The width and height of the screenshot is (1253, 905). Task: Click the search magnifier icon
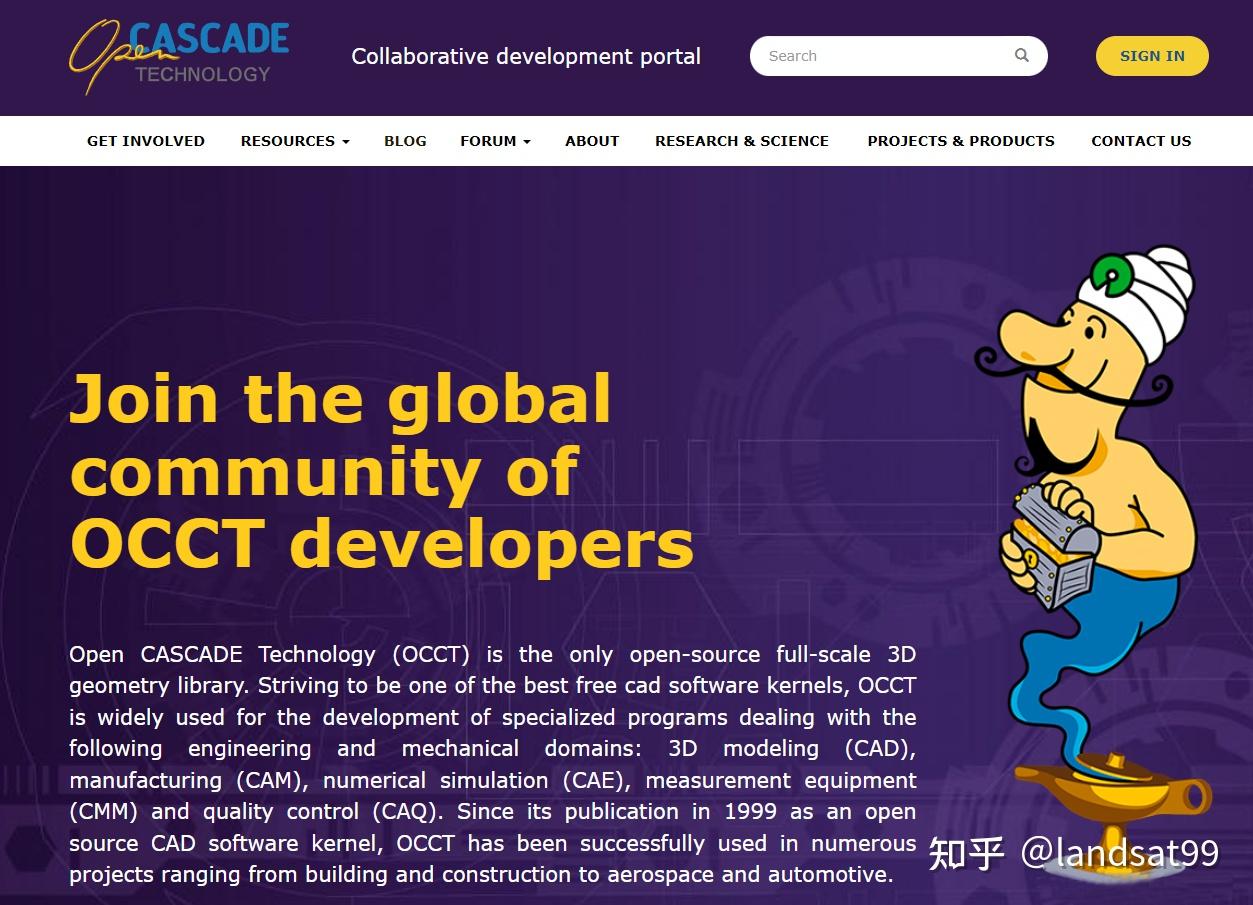pyautogui.click(x=1021, y=55)
